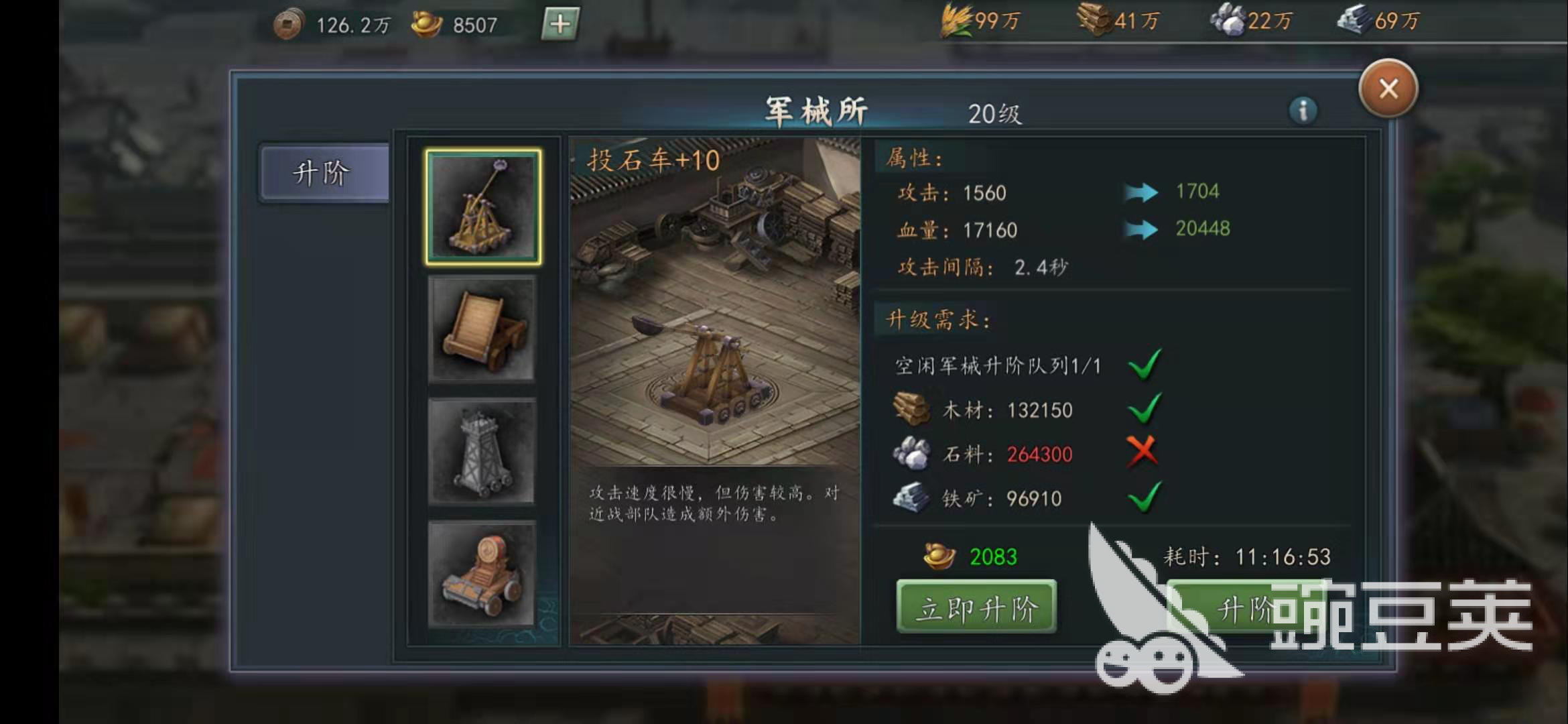Screen dimensions: 1568x724
Task: Tap the 木材 132150 requirement row
Action: click(x=1025, y=409)
